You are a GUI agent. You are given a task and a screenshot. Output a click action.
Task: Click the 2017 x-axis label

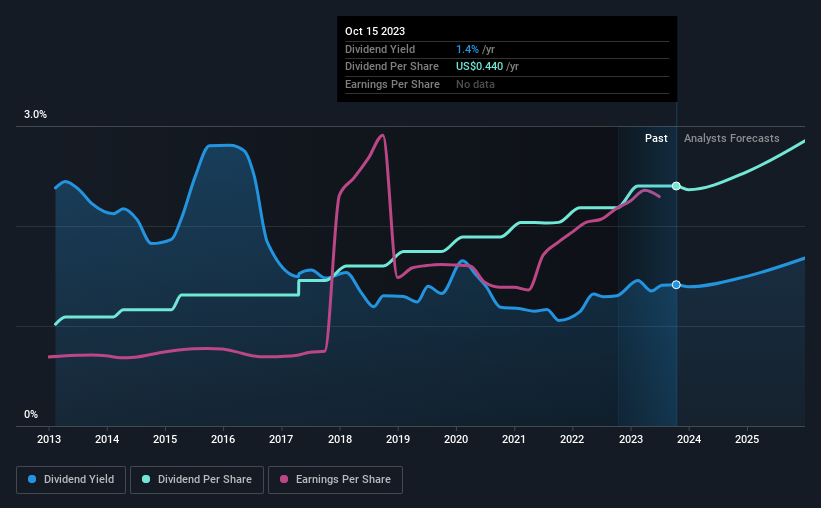[281, 439]
